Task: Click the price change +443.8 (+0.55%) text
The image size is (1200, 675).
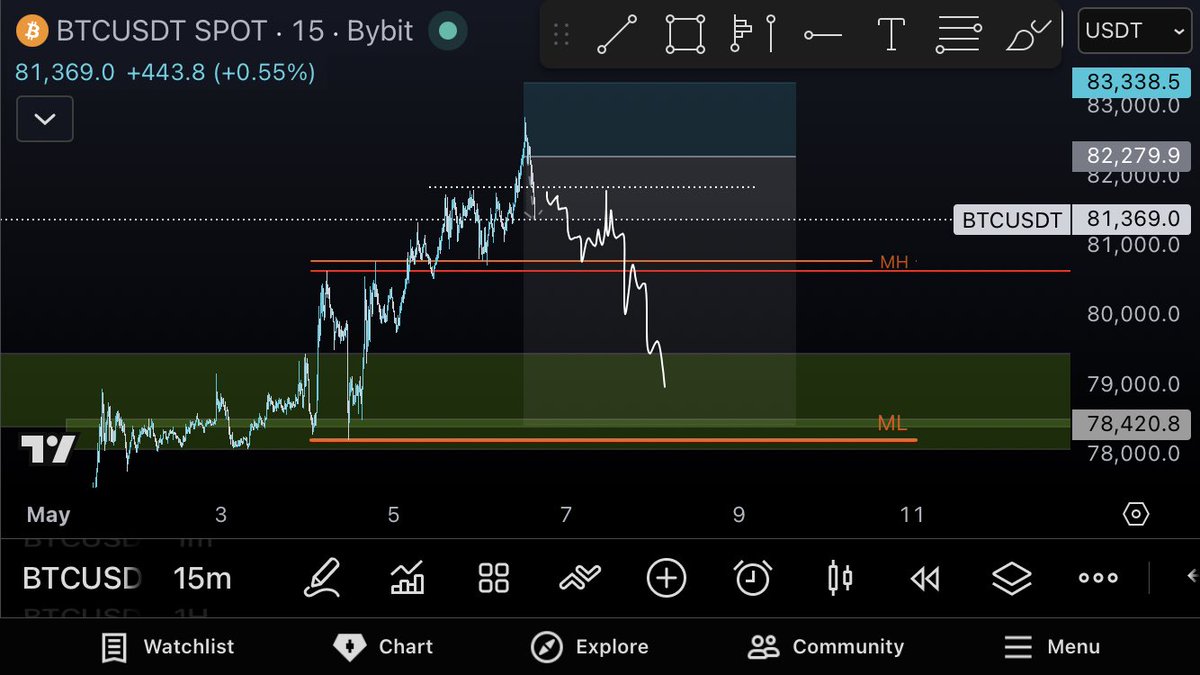Action: point(221,73)
